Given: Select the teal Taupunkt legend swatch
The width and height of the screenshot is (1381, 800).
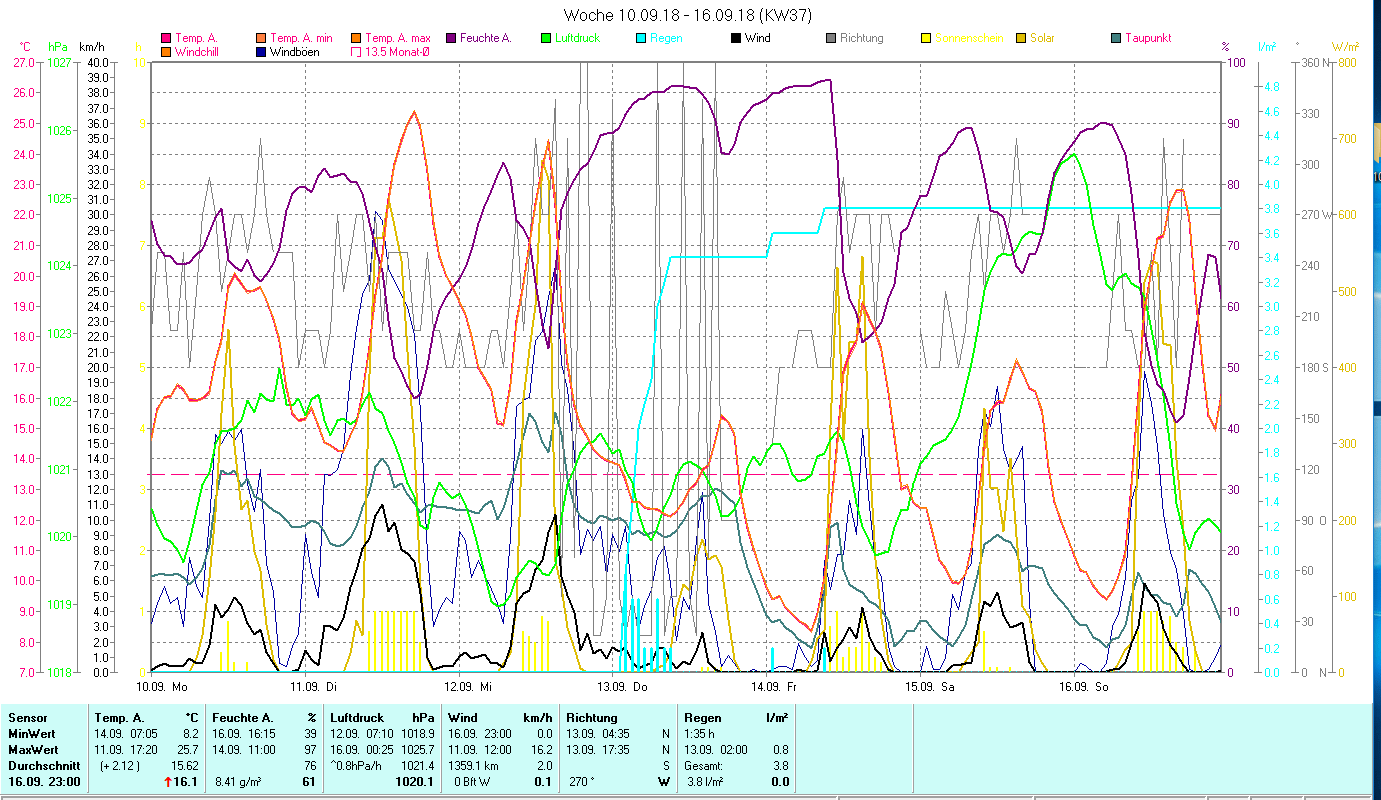Looking at the screenshot, I should 1116,39.
